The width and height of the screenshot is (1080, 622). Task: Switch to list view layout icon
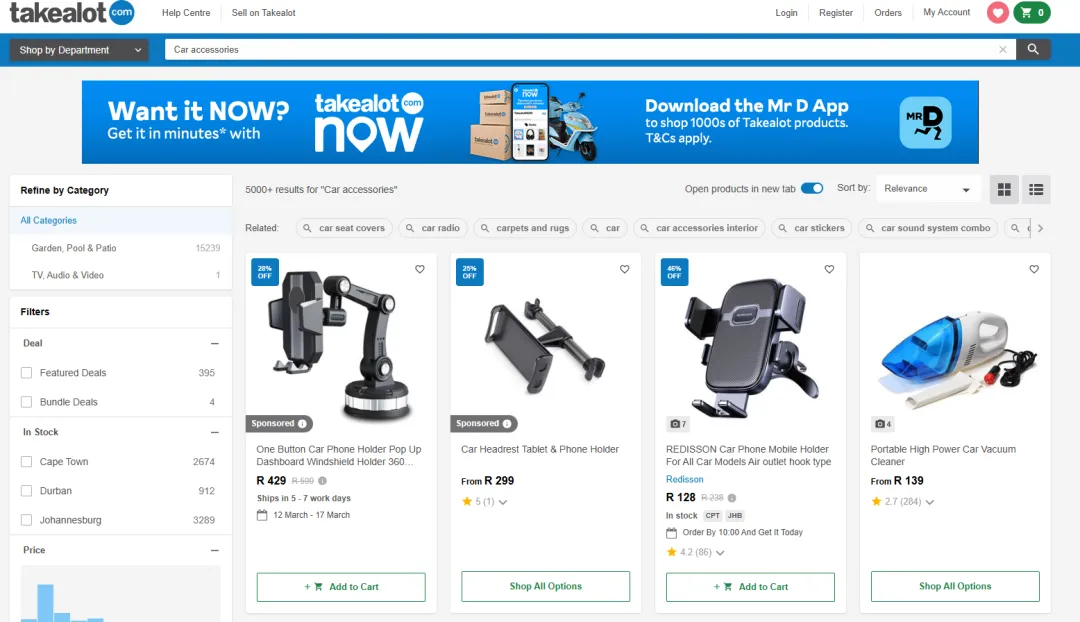[1036, 189]
